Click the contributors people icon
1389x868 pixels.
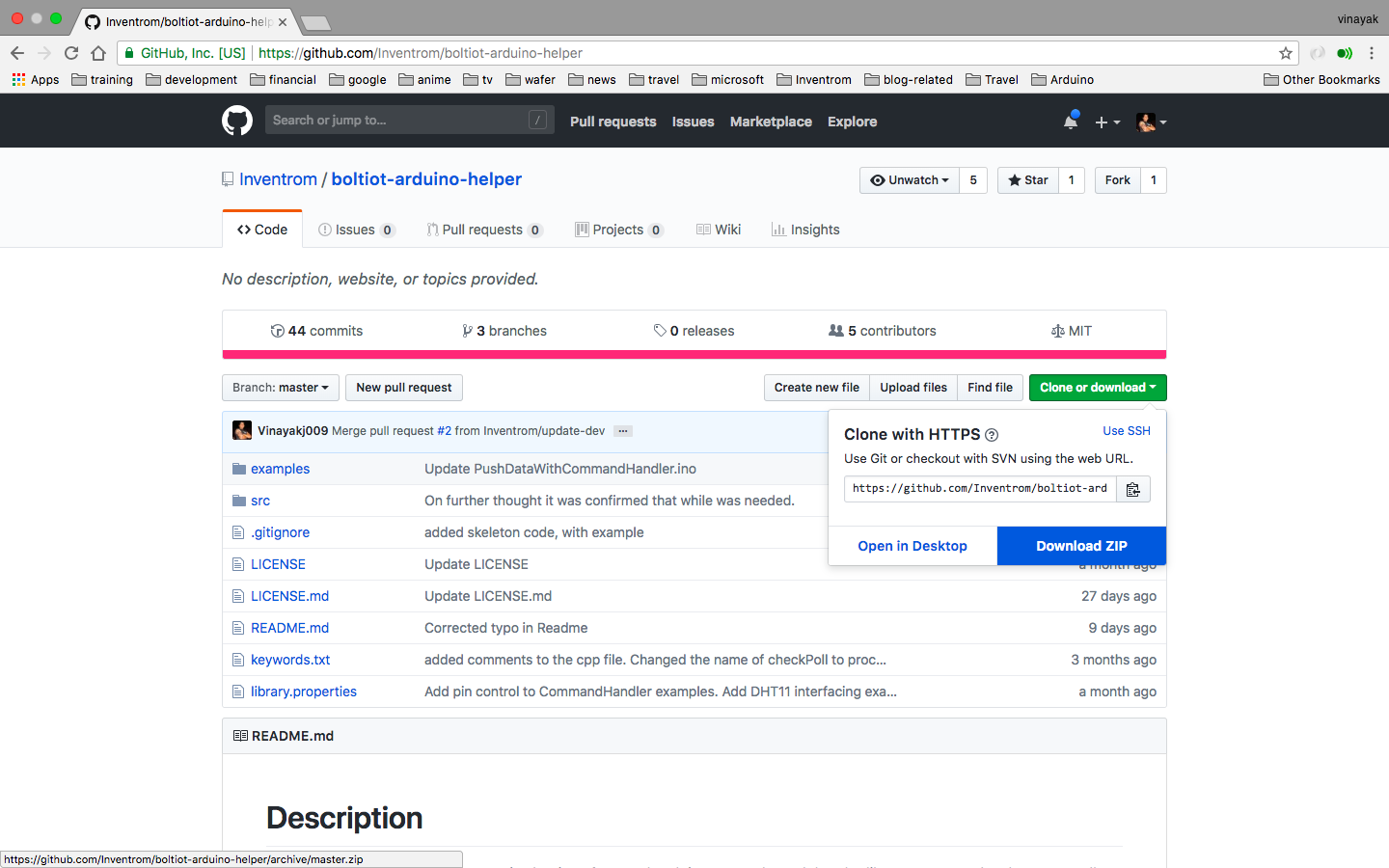pos(836,330)
